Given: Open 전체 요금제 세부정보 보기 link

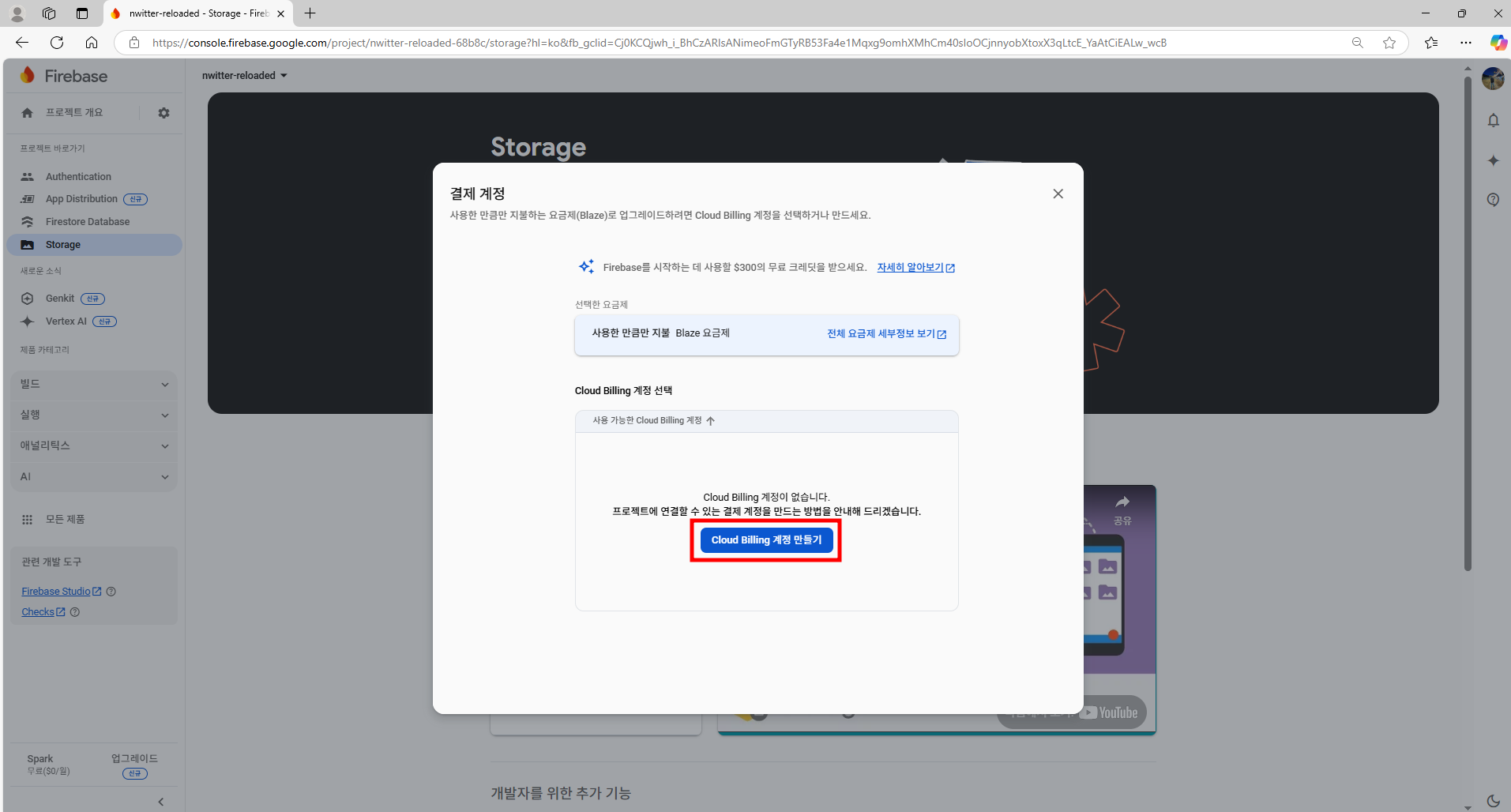Looking at the screenshot, I should (x=887, y=334).
